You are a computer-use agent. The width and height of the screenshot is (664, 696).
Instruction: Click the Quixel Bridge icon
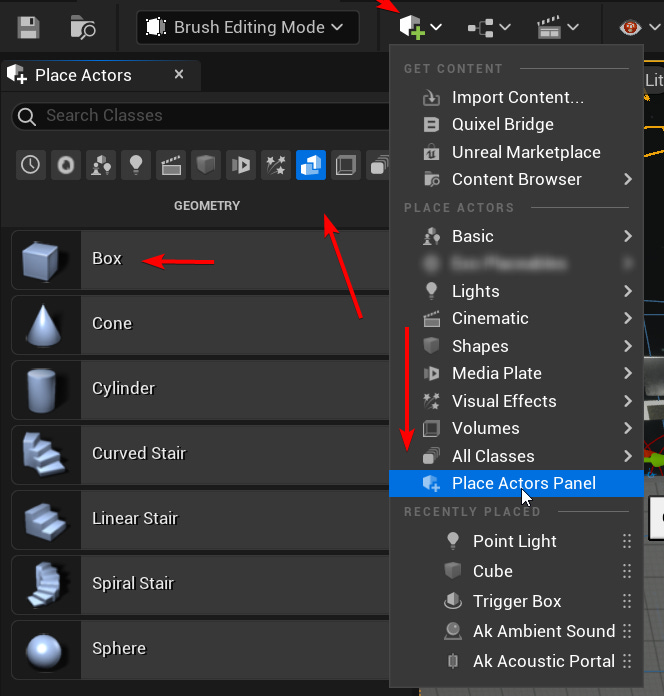click(x=431, y=125)
